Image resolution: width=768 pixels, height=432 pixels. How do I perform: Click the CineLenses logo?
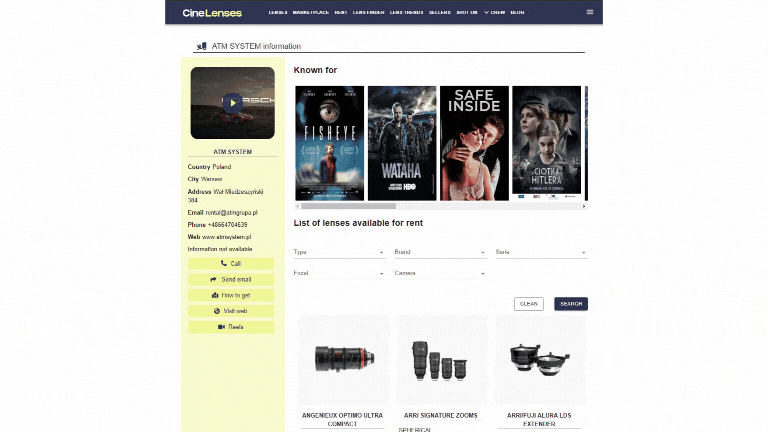click(x=212, y=12)
